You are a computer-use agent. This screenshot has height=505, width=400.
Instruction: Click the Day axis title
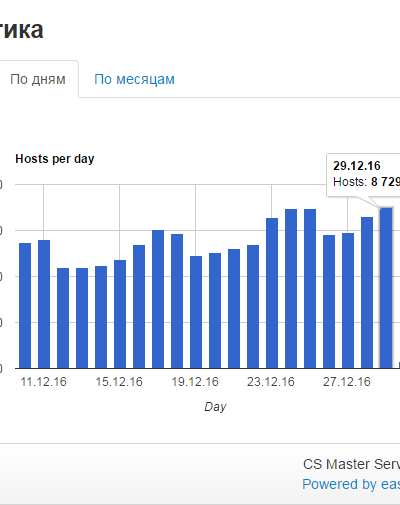(215, 407)
